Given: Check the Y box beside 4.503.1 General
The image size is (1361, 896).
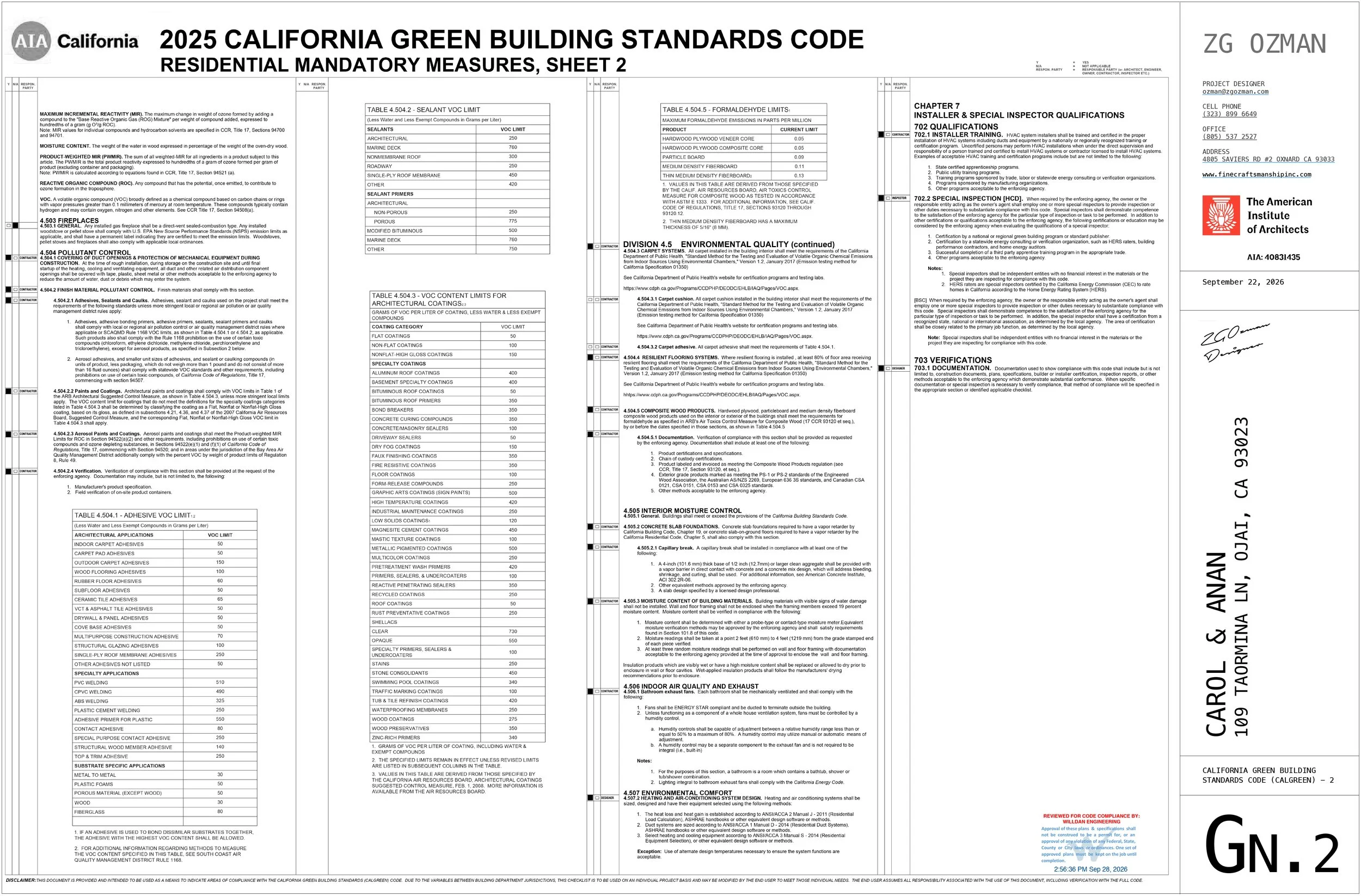Looking at the screenshot, I should click(x=9, y=226).
